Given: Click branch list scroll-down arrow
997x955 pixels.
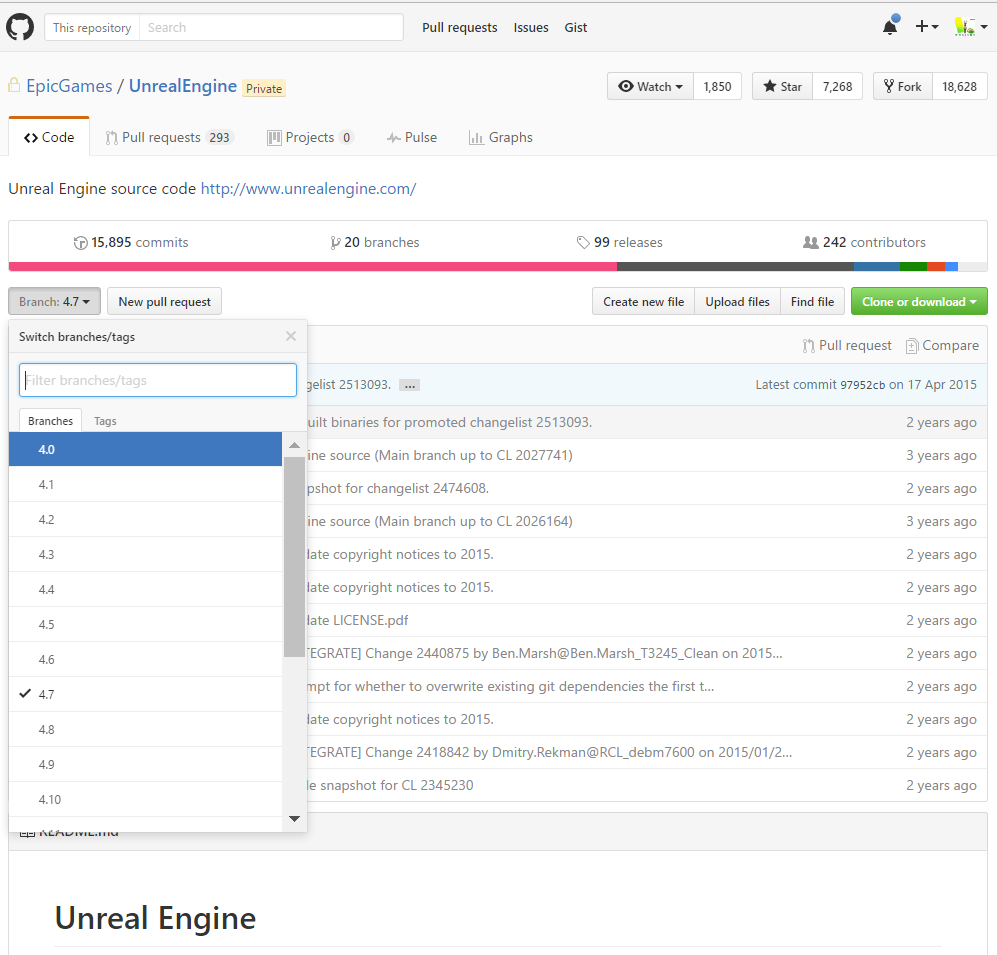Looking at the screenshot, I should pyautogui.click(x=294, y=819).
